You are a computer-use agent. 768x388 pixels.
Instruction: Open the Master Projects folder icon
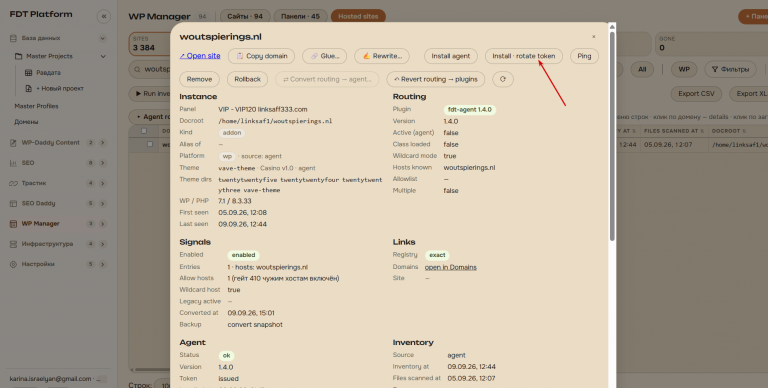click(x=19, y=56)
